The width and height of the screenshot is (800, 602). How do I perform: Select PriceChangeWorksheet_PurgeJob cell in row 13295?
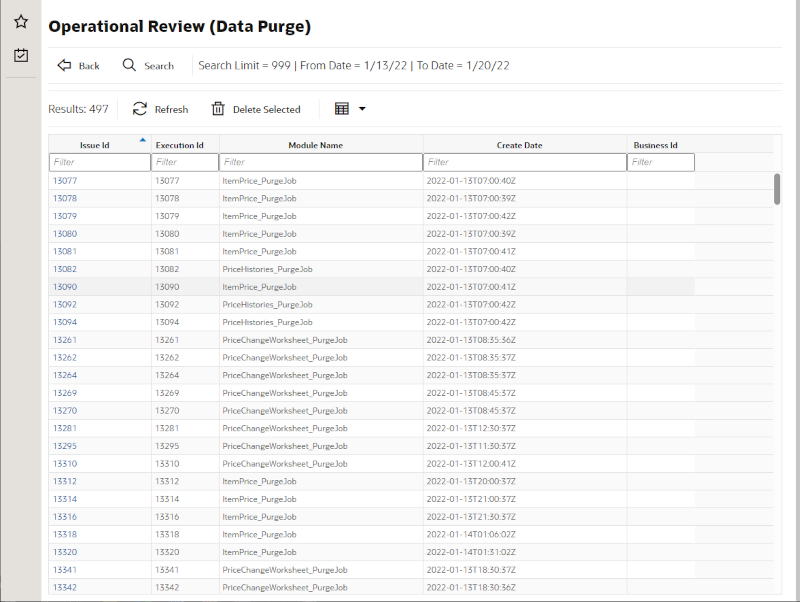[x=321, y=446]
